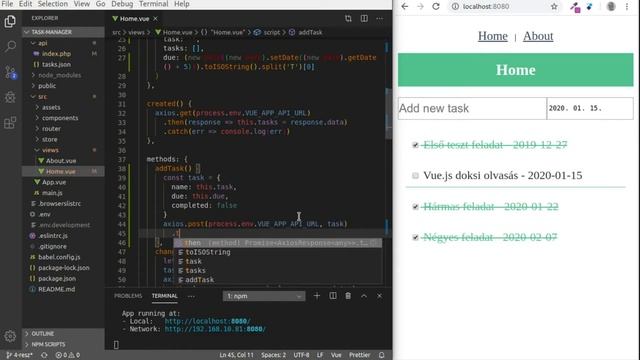The width and height of the screenshot is (640, 360).
Task: Uncheck the Négyes feladat task
Action: coord(415,237)
